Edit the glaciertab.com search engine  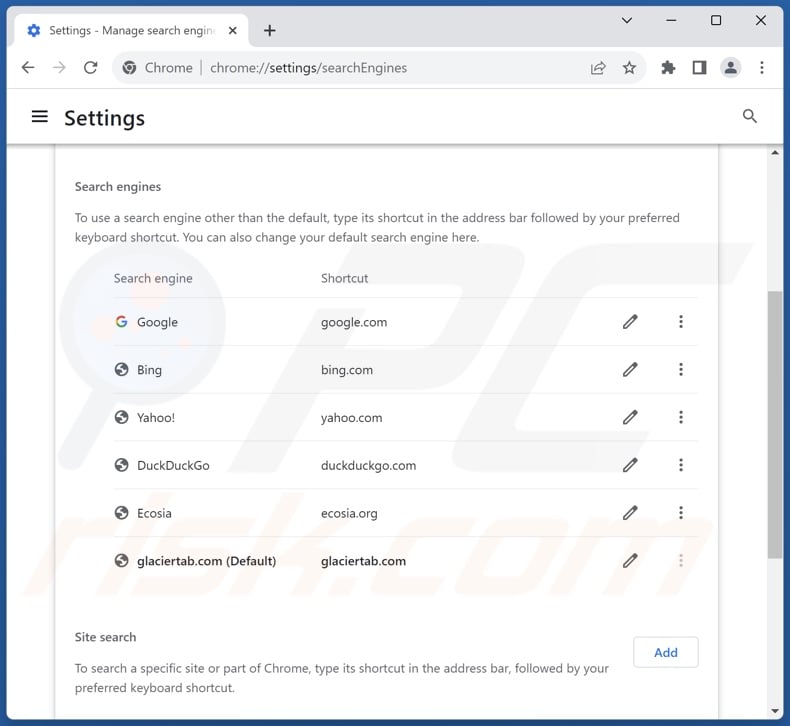coord(630,561)
